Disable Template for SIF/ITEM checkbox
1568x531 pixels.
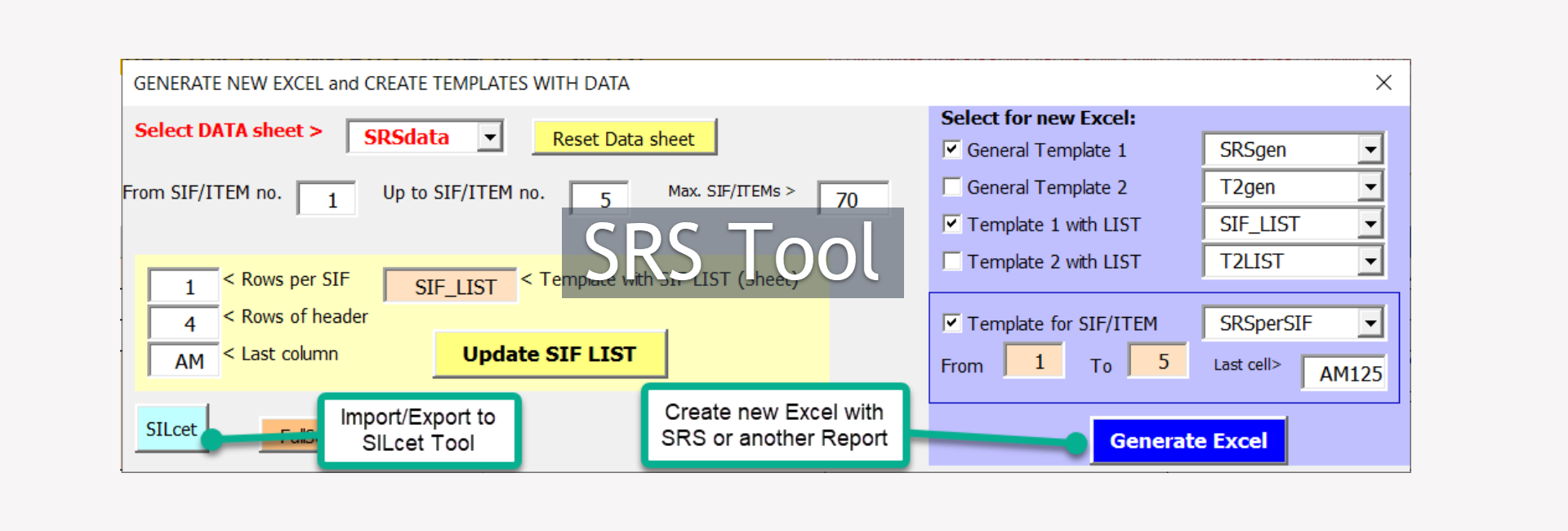point(951,323)
